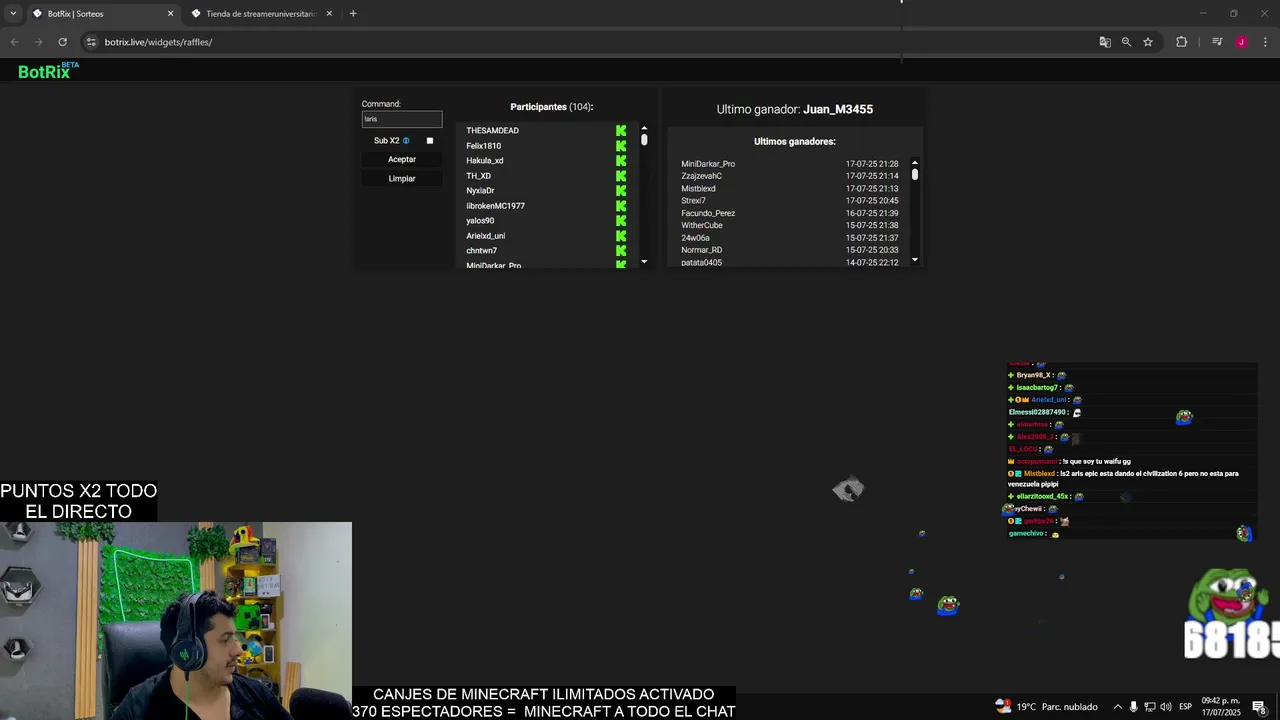Open the taskbar weather widget
This screenshot has width=1280, height=720.
pos(1046,707)
